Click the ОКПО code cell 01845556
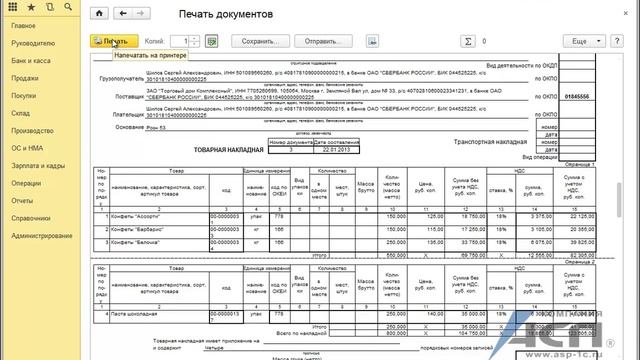 (x=577, y=97)
